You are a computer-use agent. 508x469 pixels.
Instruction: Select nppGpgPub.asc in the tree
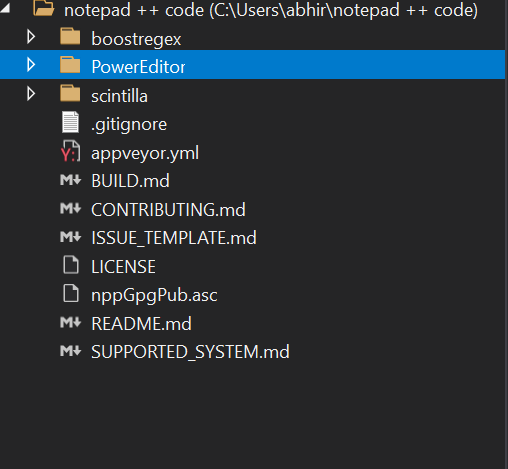(154, 295)
